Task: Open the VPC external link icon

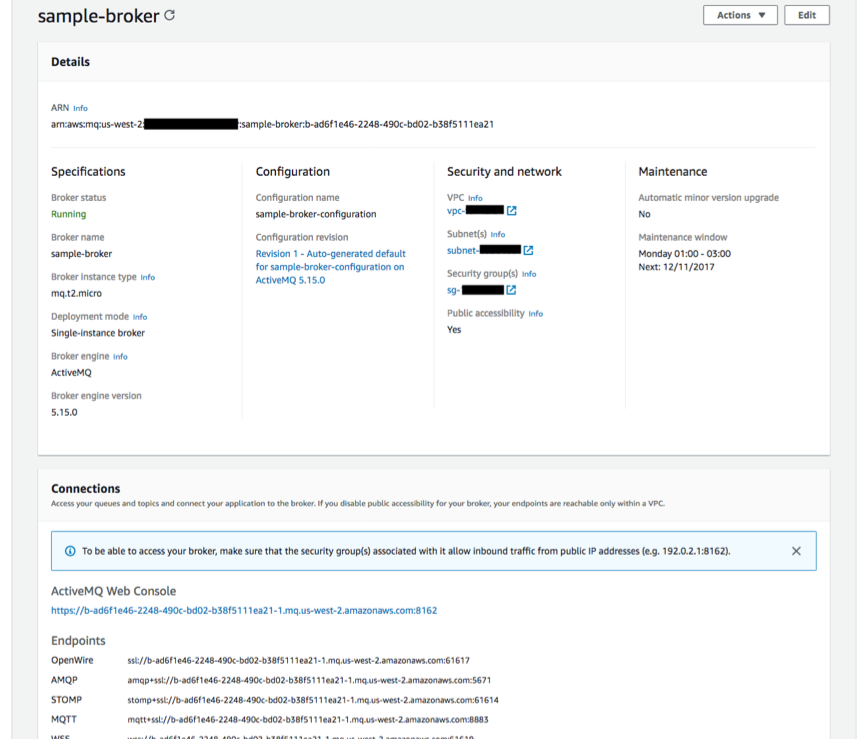Action: pyautogui.click(x=511, y=210)
